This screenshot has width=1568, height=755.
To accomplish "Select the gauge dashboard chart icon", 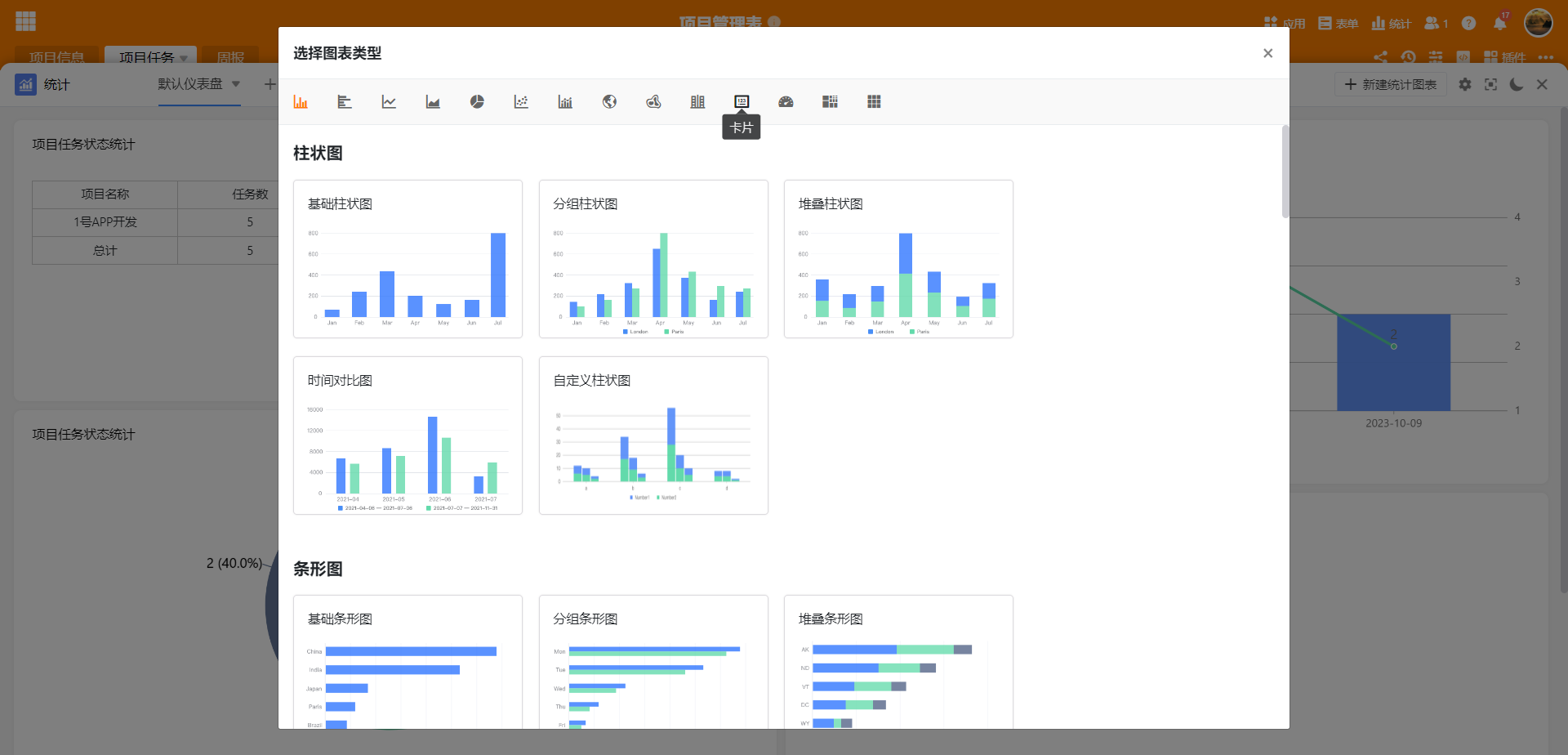I will pyautogui.click(x=786, y=102).
